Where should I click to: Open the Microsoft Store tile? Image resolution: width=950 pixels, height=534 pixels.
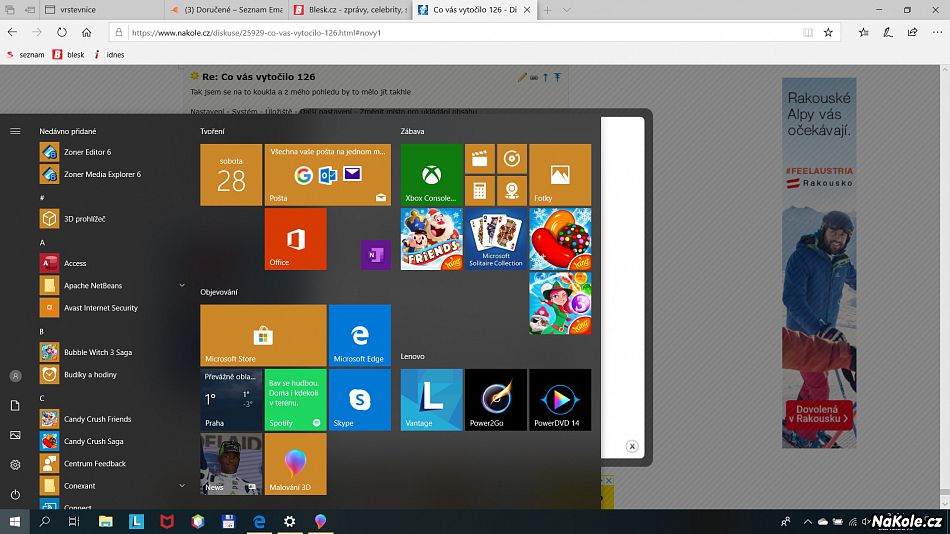click(x=263, y=335)
